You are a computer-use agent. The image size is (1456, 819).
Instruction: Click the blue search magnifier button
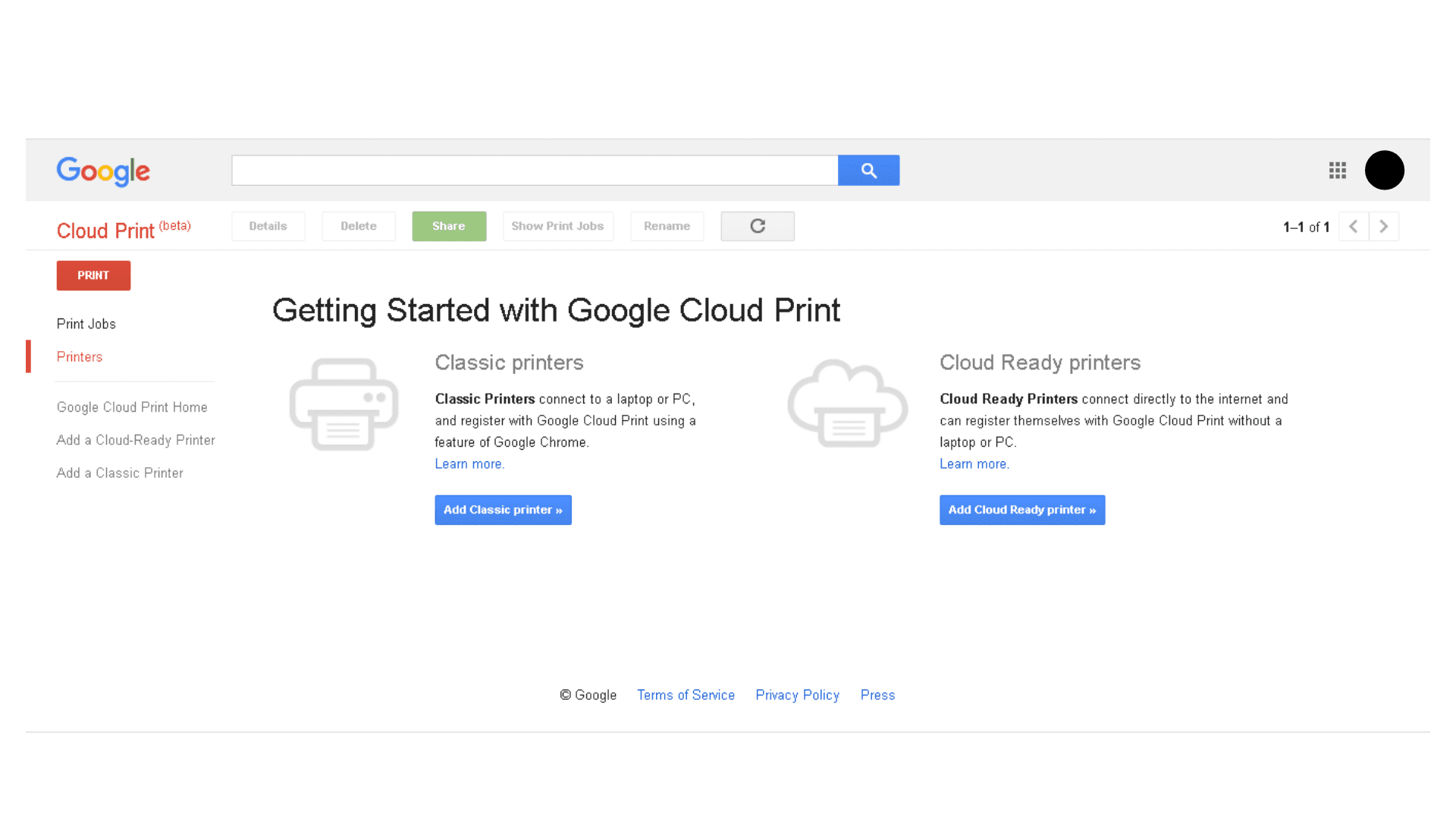[868, 171]
